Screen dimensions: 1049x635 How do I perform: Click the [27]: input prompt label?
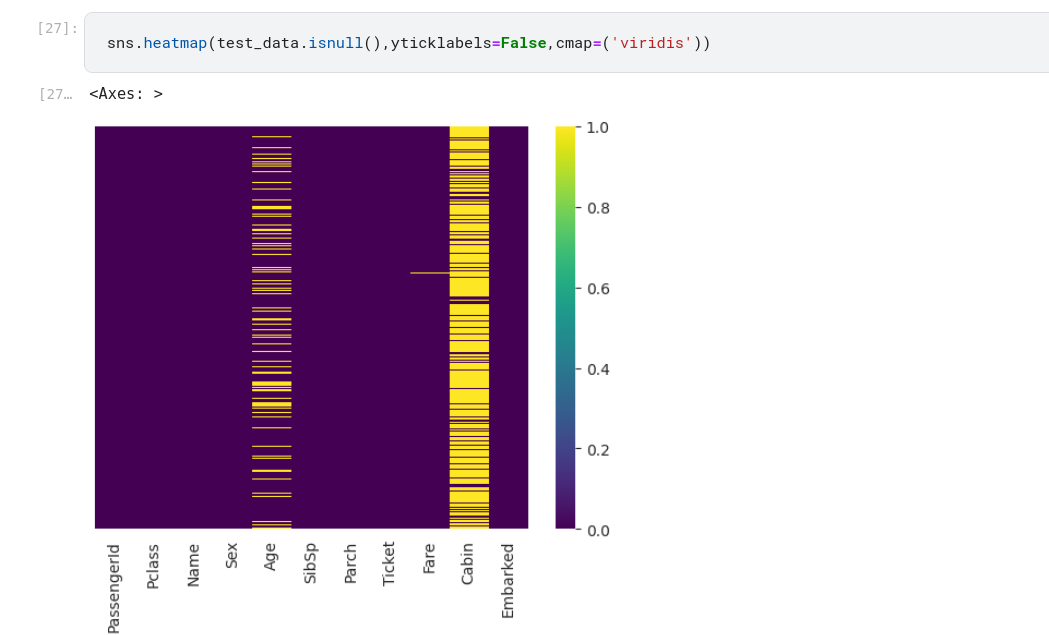tap(57, 28)
